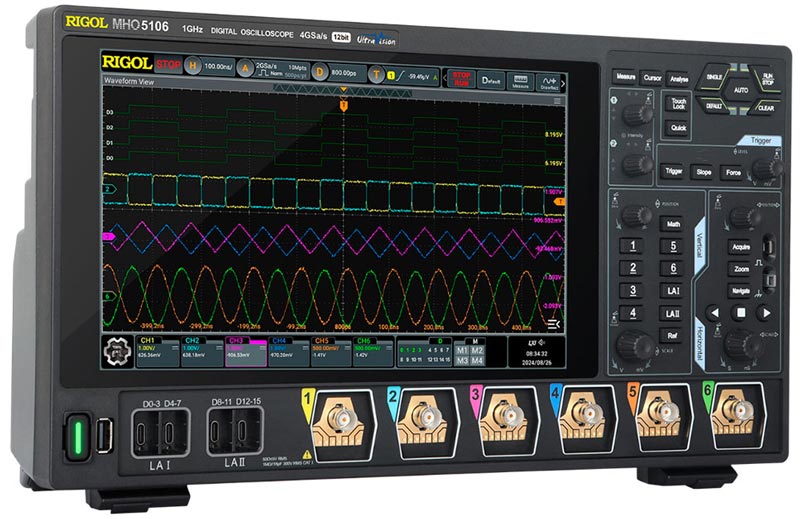Push the AUTO key
Image resolution: width=800 pixels, height=519 pixels.
coord(741,90)
